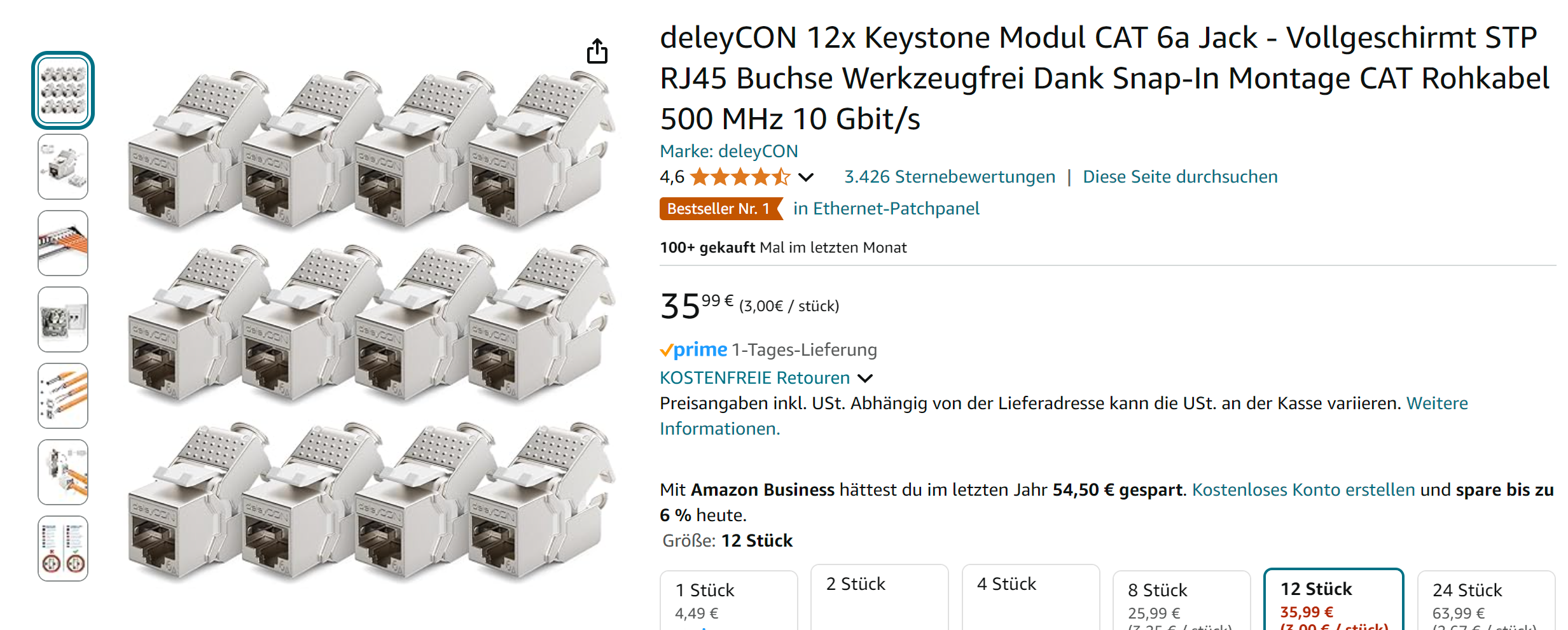Open the third thumbnail with orange cables

[x=63, y=243]
